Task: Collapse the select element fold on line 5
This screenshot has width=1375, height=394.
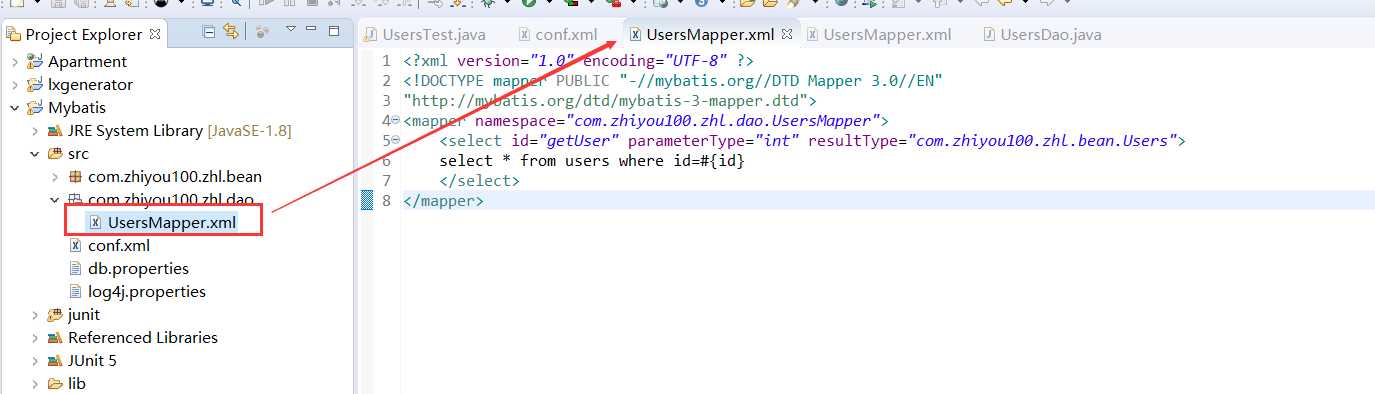Action: pos(396,140)
